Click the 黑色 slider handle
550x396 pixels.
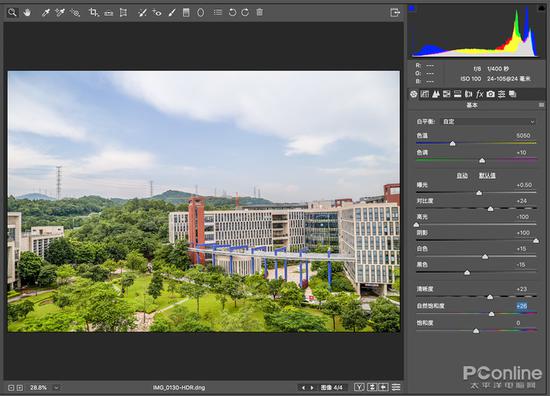(x=467, y=273)
